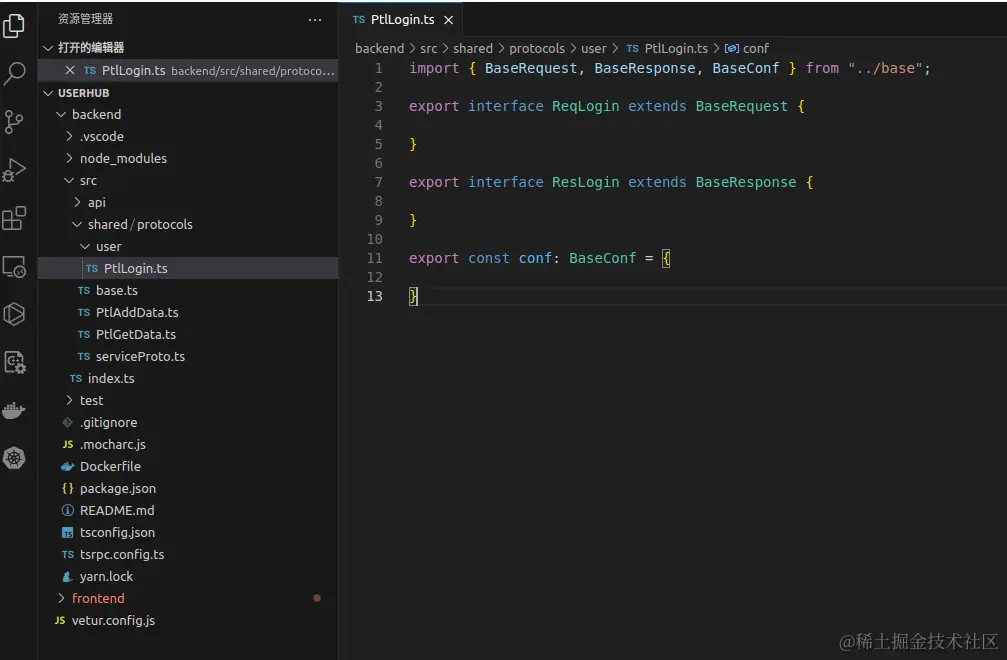Open the hexagon extension icon above the gear-page icon
This screenshot has height=660, width=1007.
click(x=14, y=314)
